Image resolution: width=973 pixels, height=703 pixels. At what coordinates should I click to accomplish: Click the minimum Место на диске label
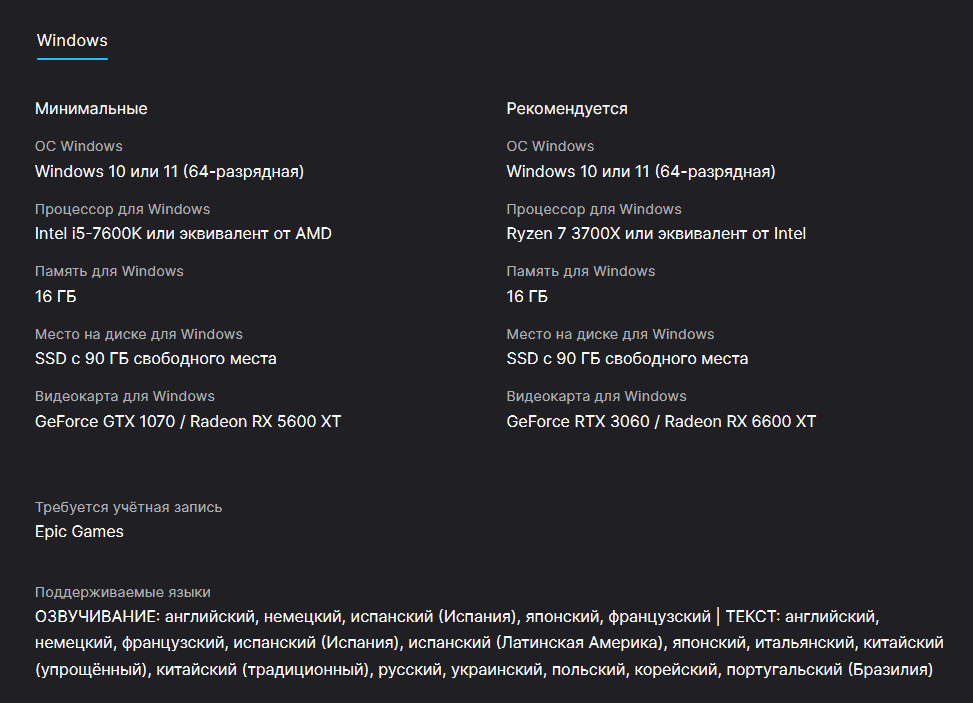[139, 334]
